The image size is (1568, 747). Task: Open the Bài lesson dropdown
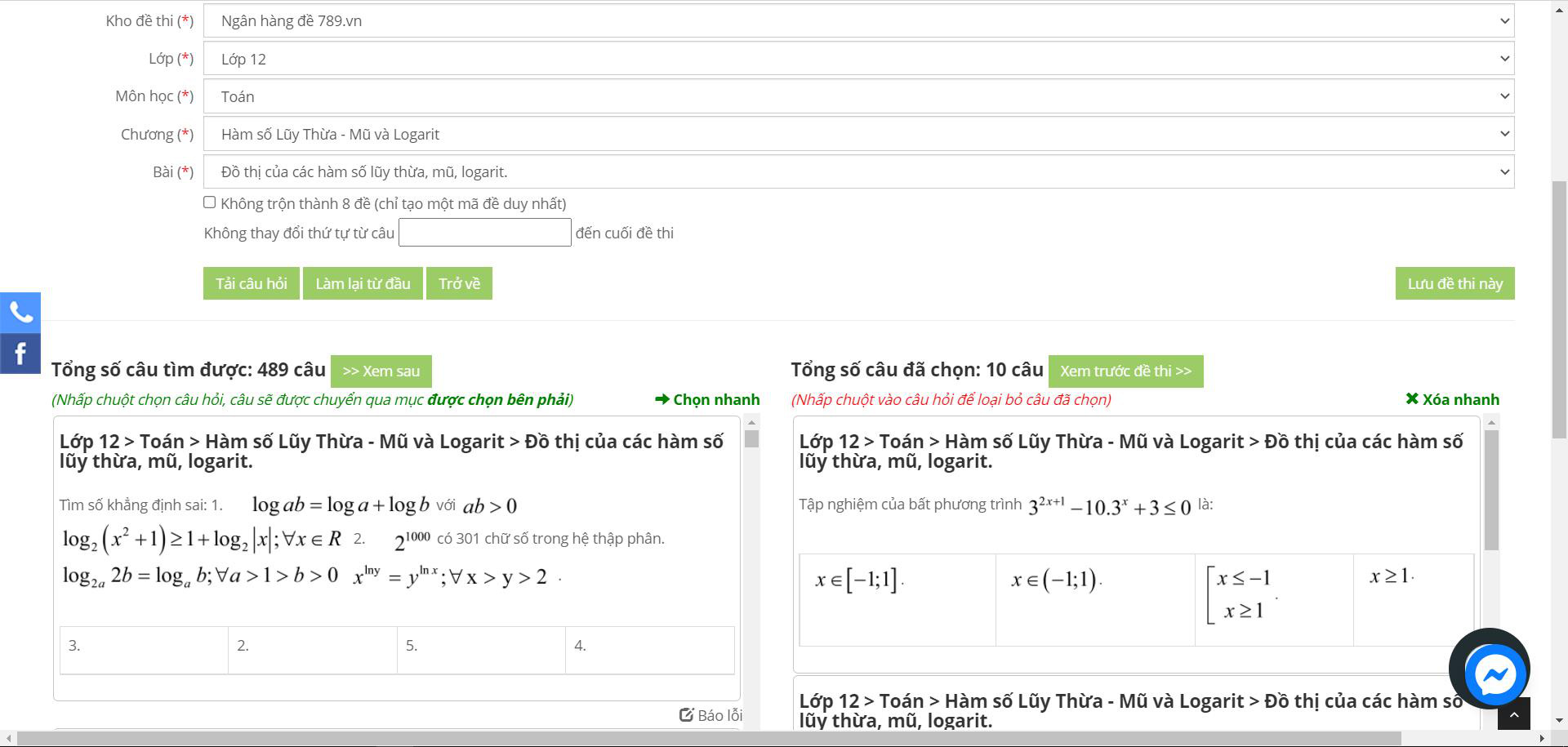pyautogui.click(x=858, y=172)
